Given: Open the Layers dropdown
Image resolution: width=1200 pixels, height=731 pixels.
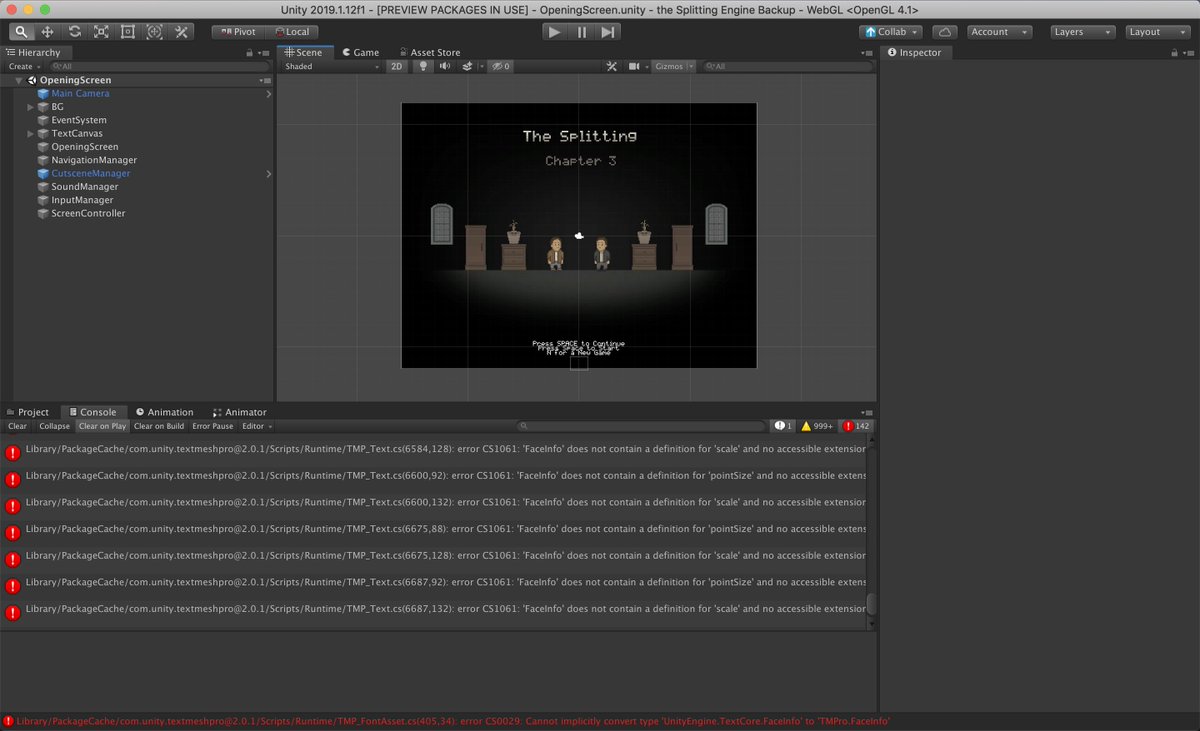Looking at the screenshot, I should click(1082, 32).
